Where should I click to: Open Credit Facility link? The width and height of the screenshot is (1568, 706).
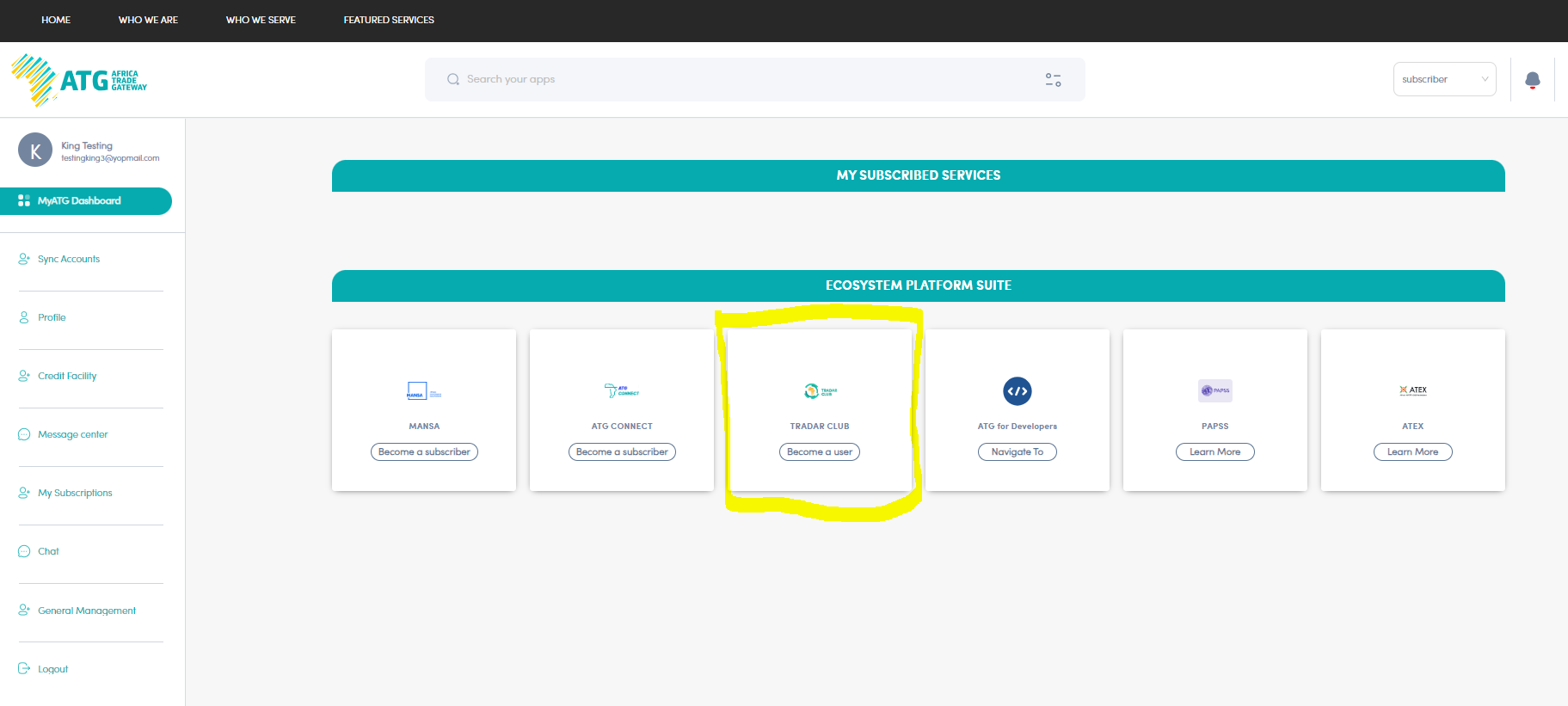point(67,376)
